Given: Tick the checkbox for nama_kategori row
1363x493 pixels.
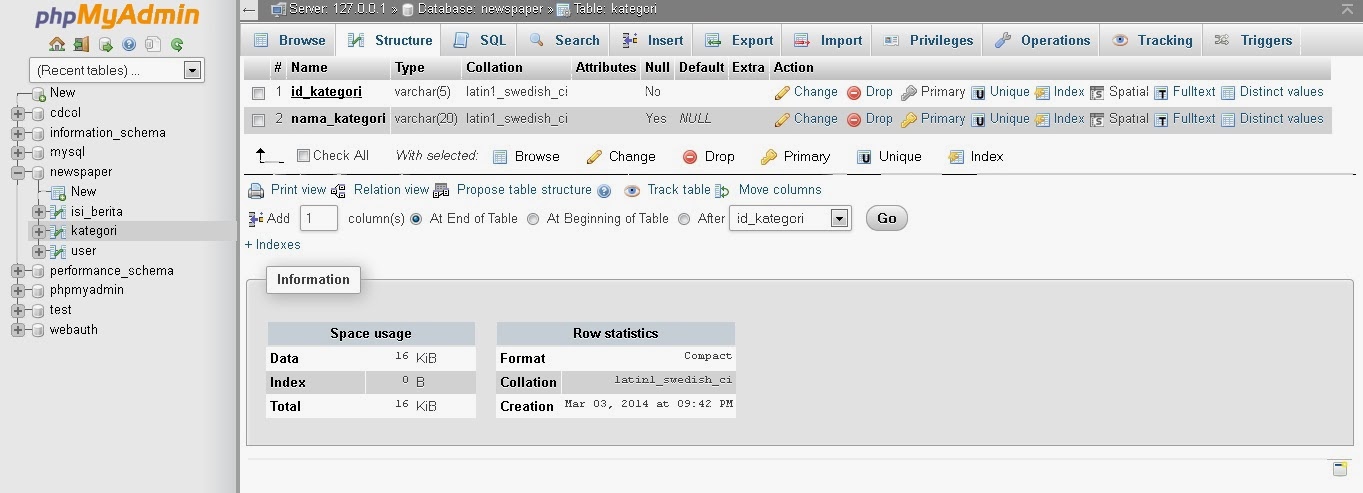Looking at the screenshot, I should tap(258, 120).
